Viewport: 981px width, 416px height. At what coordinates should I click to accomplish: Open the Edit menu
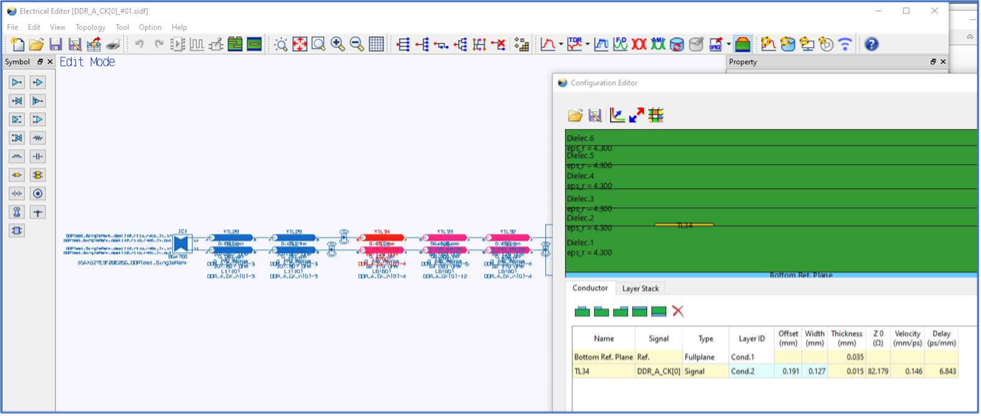point(34,28)
